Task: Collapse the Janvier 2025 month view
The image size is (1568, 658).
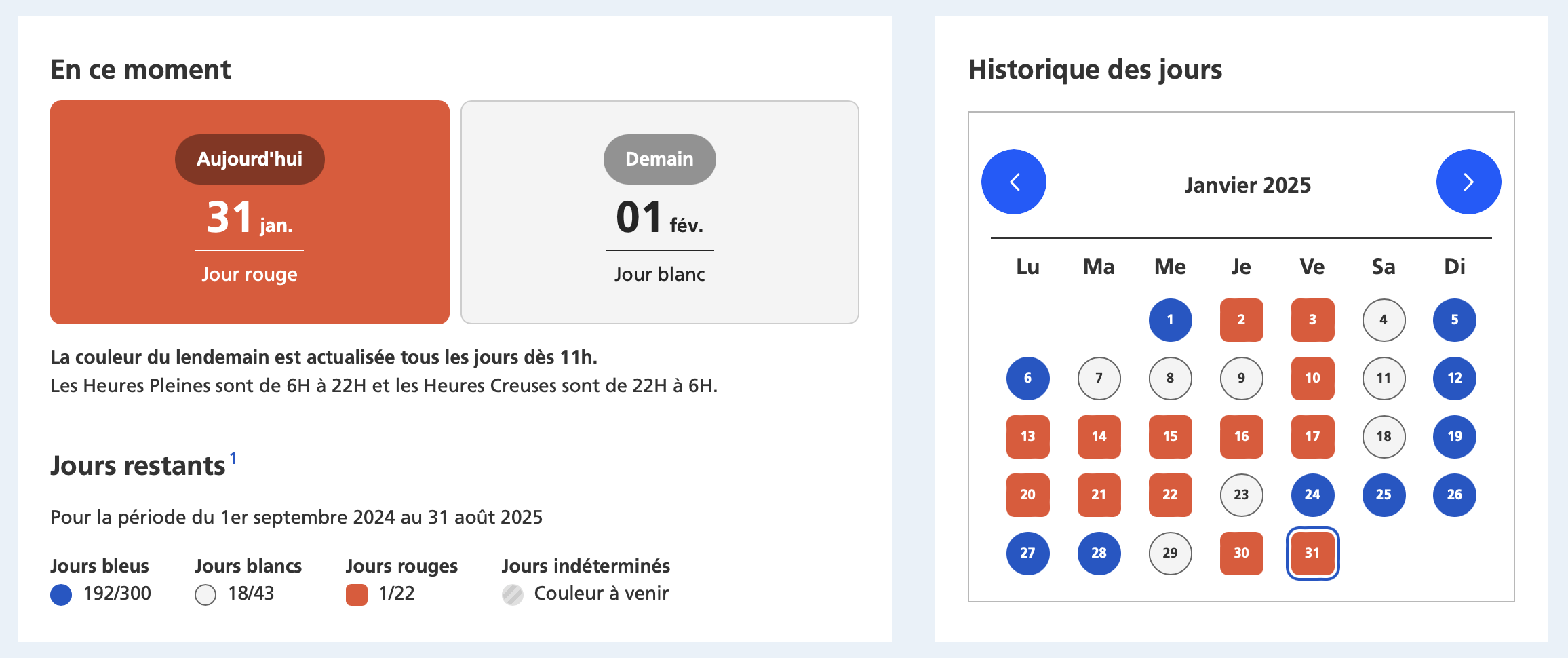Action: coord(1247,185)
